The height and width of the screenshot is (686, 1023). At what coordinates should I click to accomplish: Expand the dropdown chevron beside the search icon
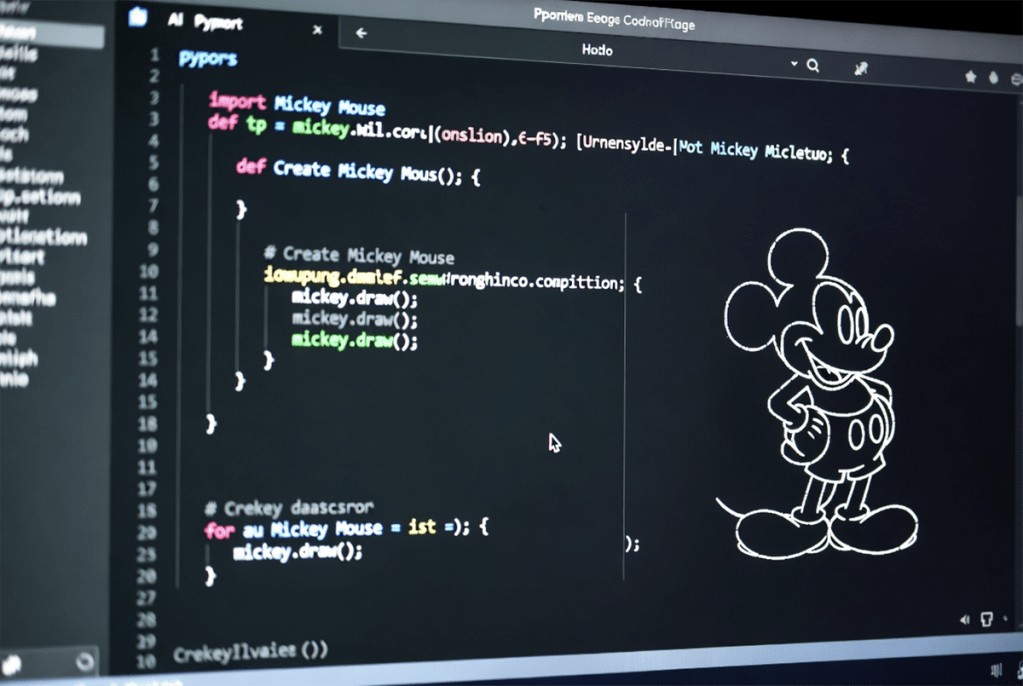coord(794,64)
